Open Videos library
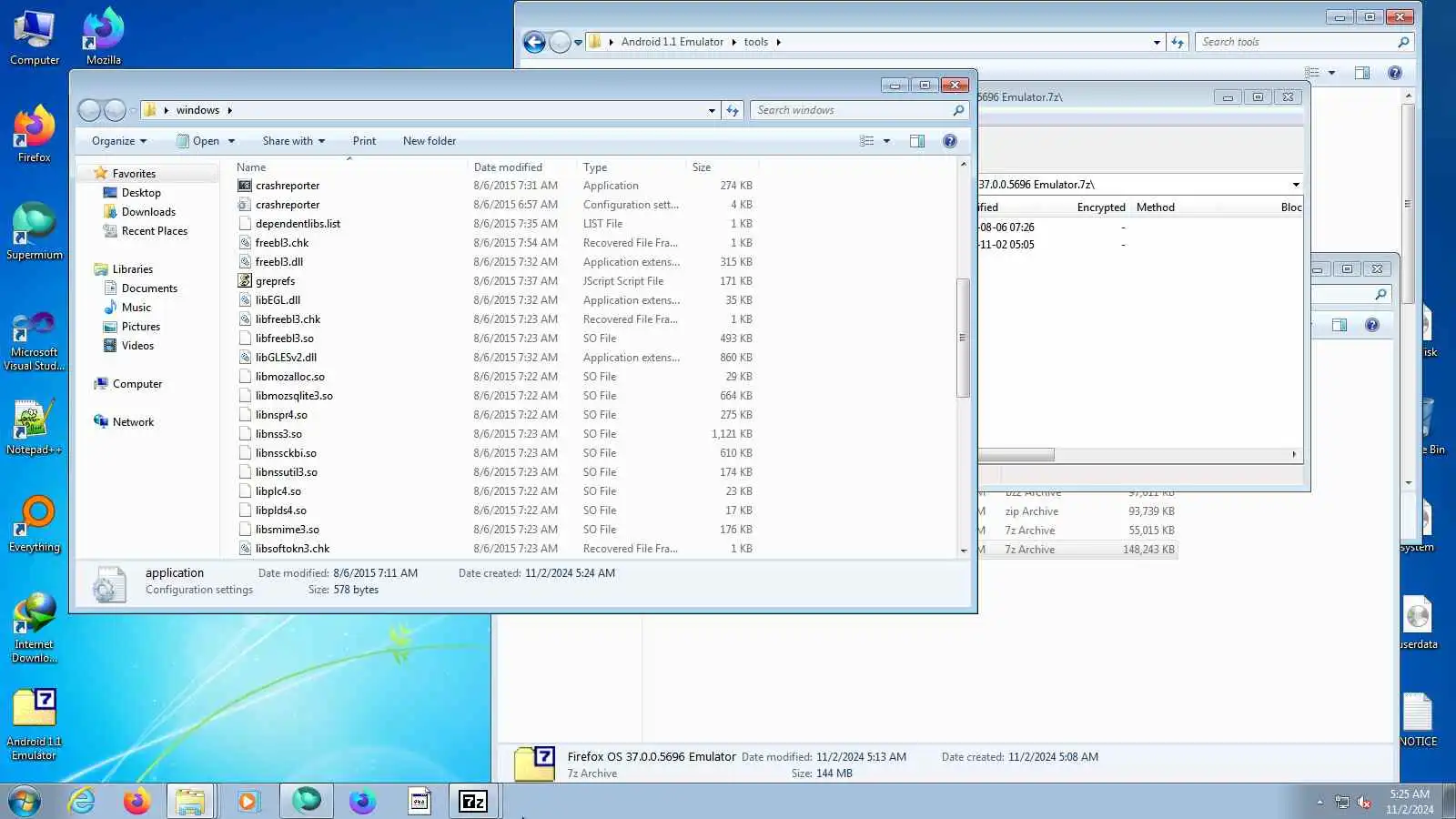This screenshot has height=819, width=1456. click(137, 346)
